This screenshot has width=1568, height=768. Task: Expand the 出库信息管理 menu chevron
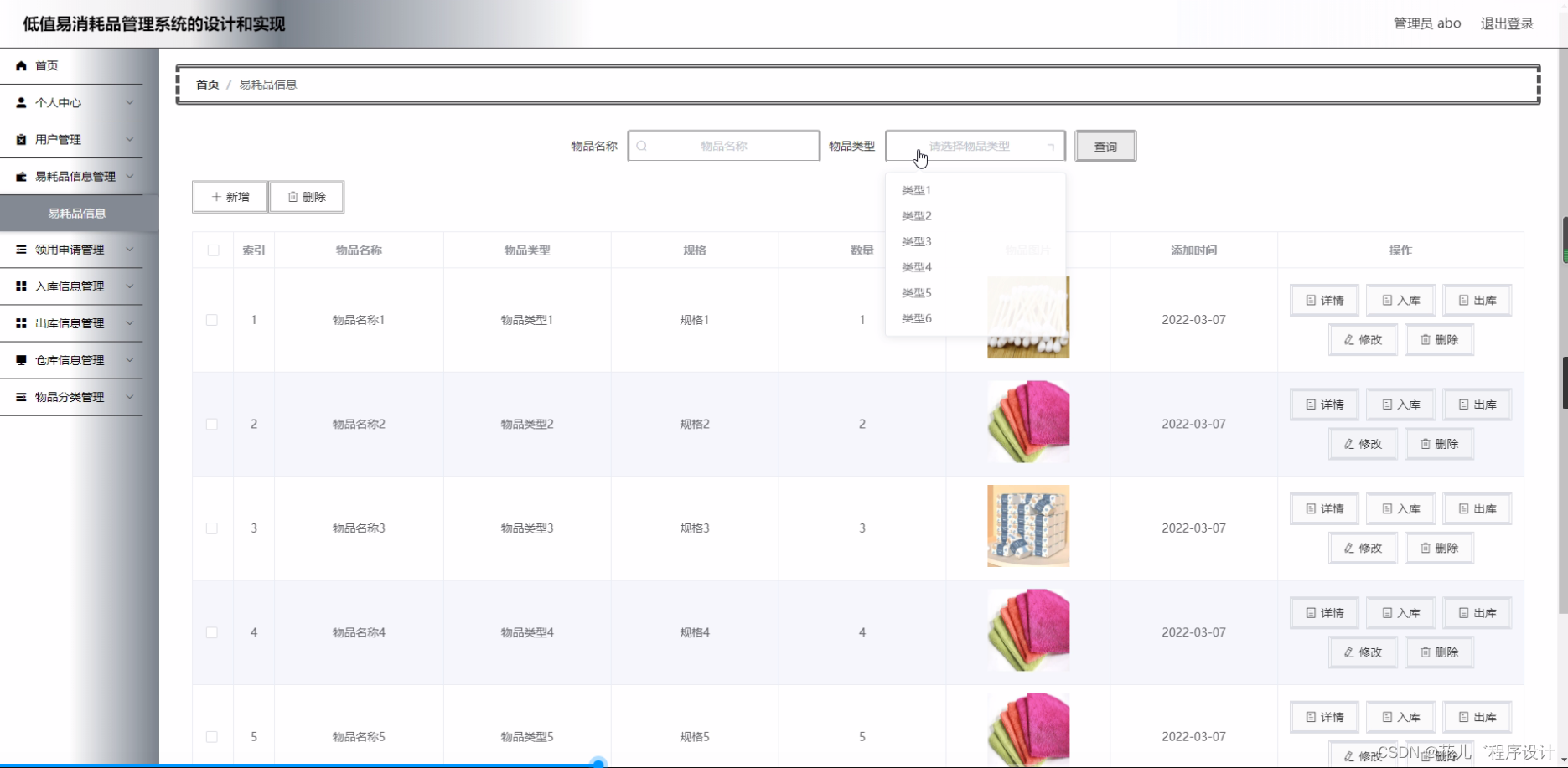(x=130, y=322)
